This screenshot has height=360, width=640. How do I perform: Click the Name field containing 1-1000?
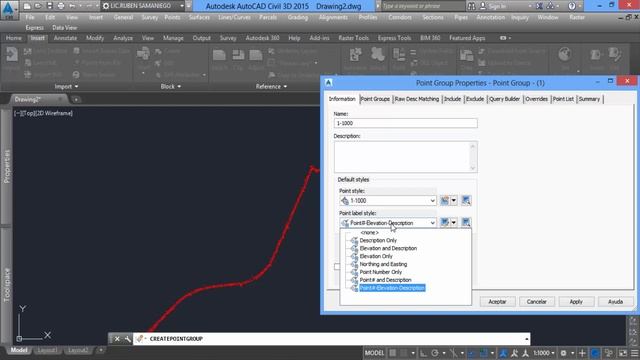pyautogui.click(x=405, y=123)
